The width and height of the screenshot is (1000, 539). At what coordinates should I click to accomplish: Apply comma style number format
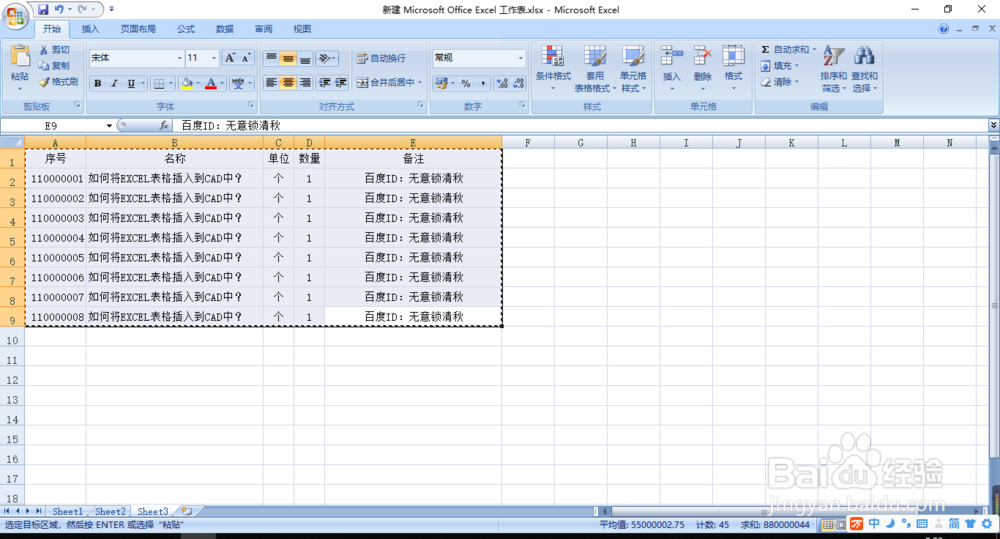click(483, 83)
